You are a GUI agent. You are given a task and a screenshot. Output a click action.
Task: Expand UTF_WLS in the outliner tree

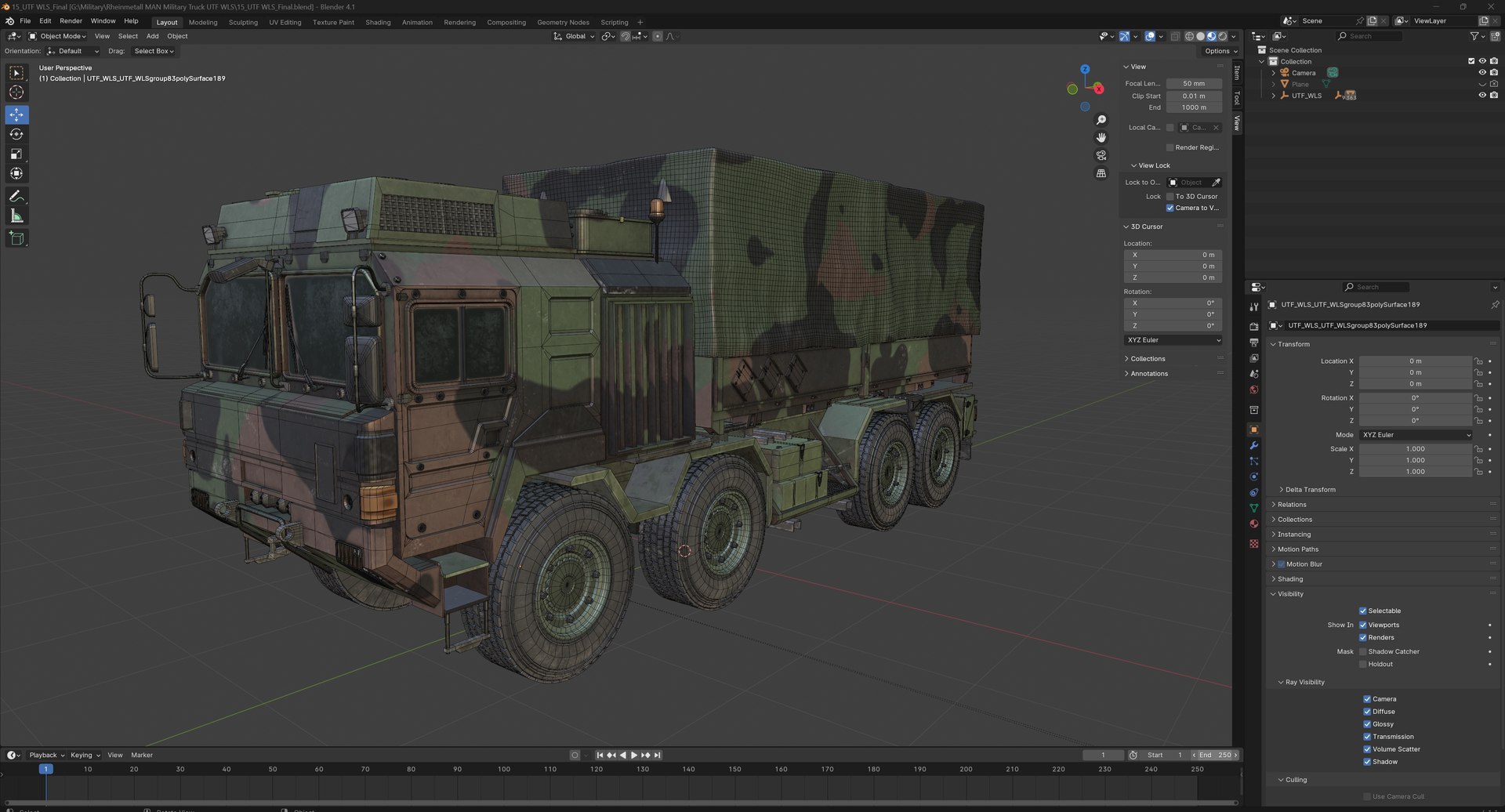pyautogui.click(x=1273, y=96)
